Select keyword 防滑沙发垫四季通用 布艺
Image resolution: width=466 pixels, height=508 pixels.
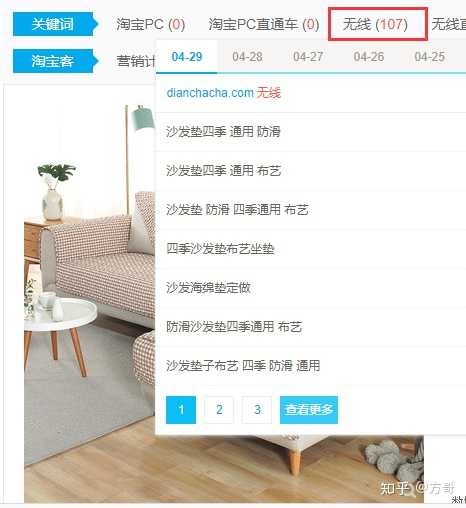[x=234, y=327]
